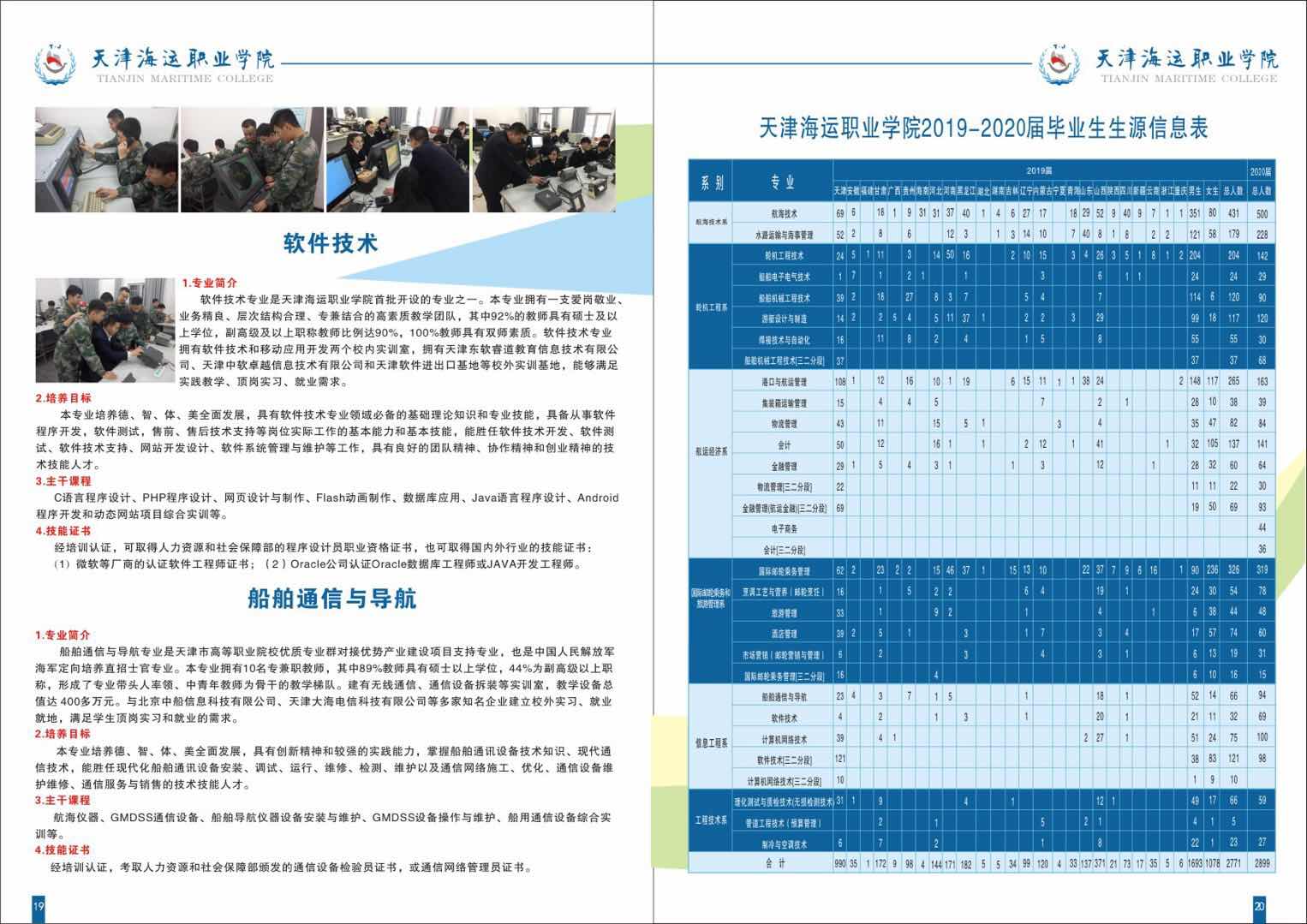Click the 合计 label in the table's bottom row
This screenshot has width=1307, height=924.
[x=776, y=864]
